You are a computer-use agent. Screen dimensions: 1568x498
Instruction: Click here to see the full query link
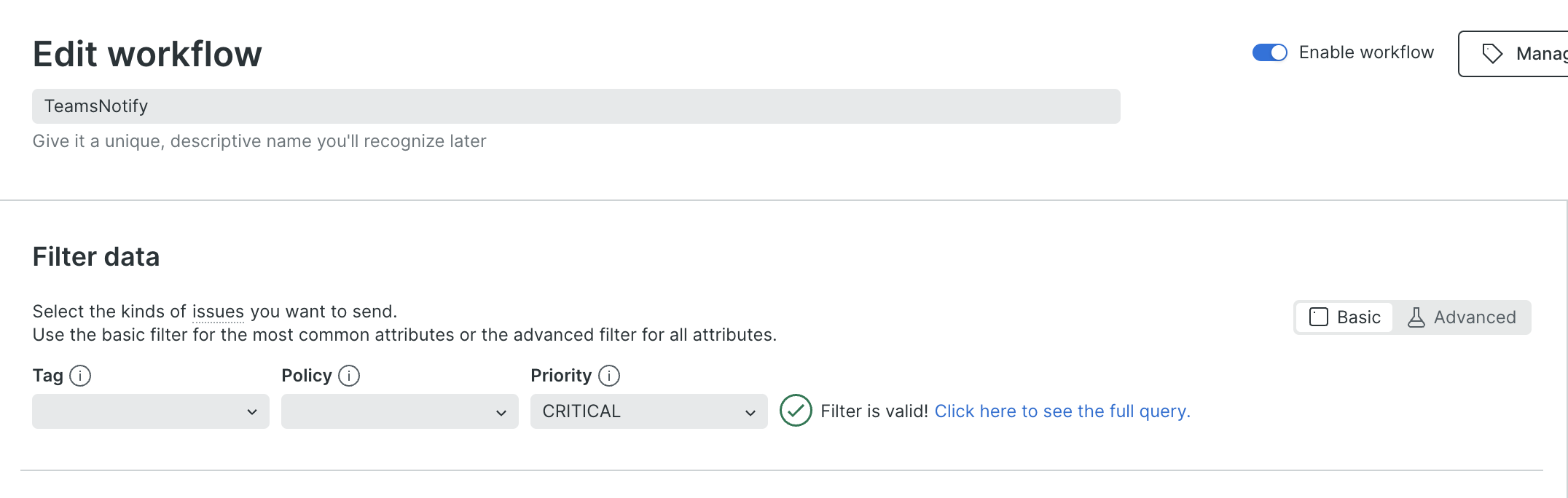[1062, 411]
